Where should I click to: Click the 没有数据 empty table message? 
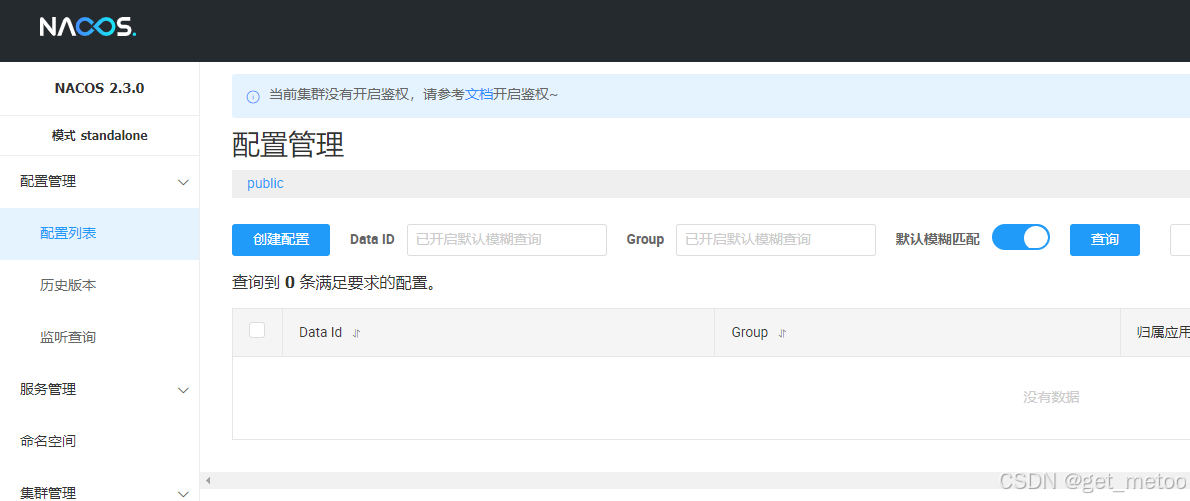point(1051,397)
